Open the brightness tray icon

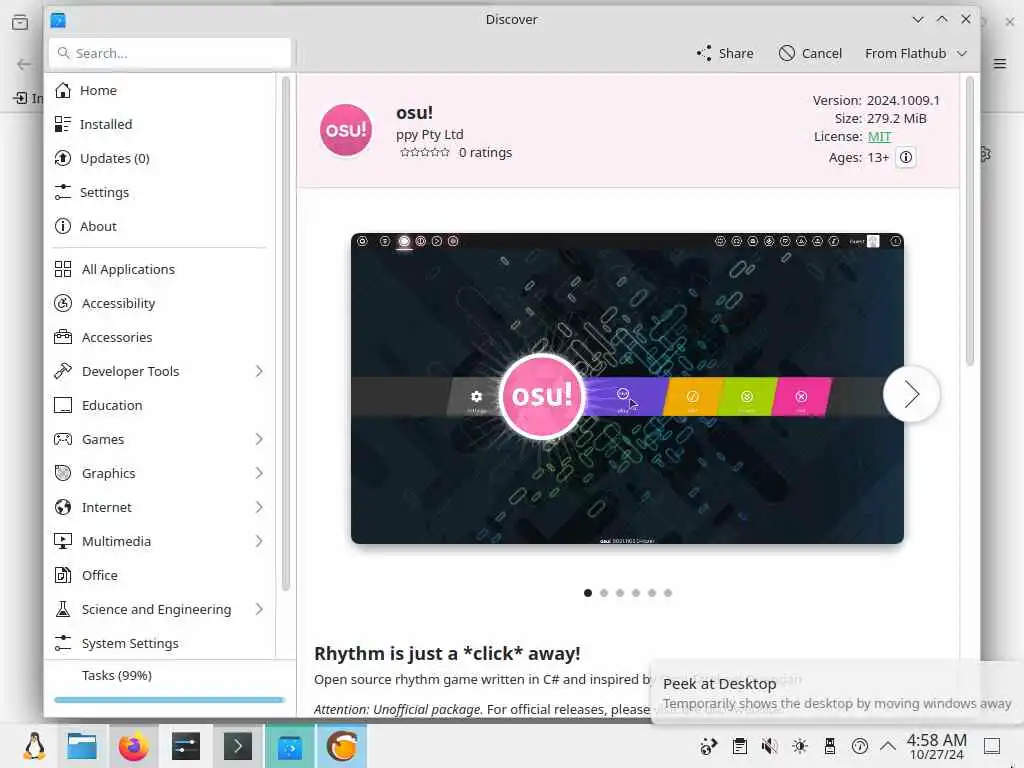[799, 746]
